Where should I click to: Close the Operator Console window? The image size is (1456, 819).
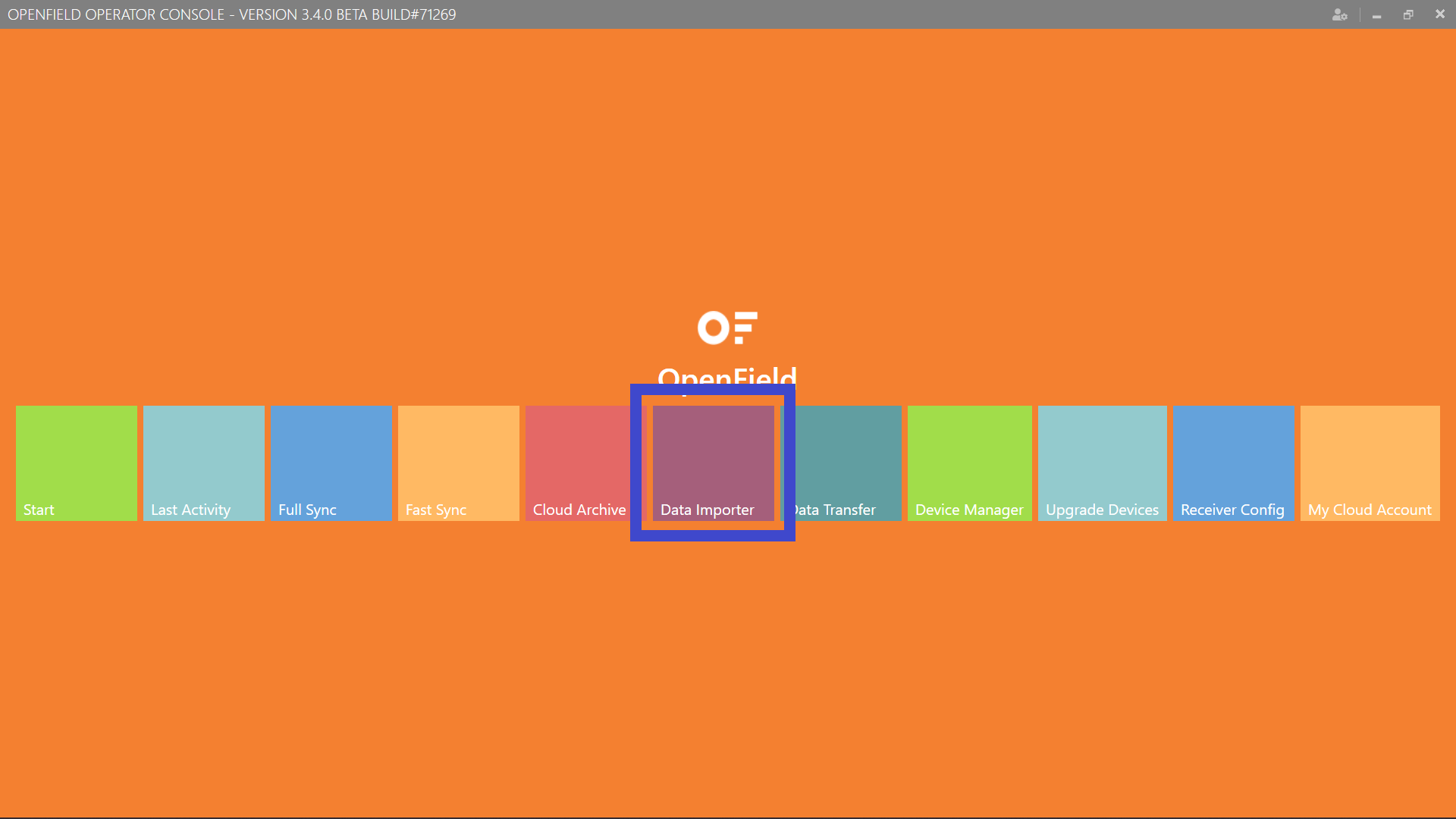tap(1440, 14)
